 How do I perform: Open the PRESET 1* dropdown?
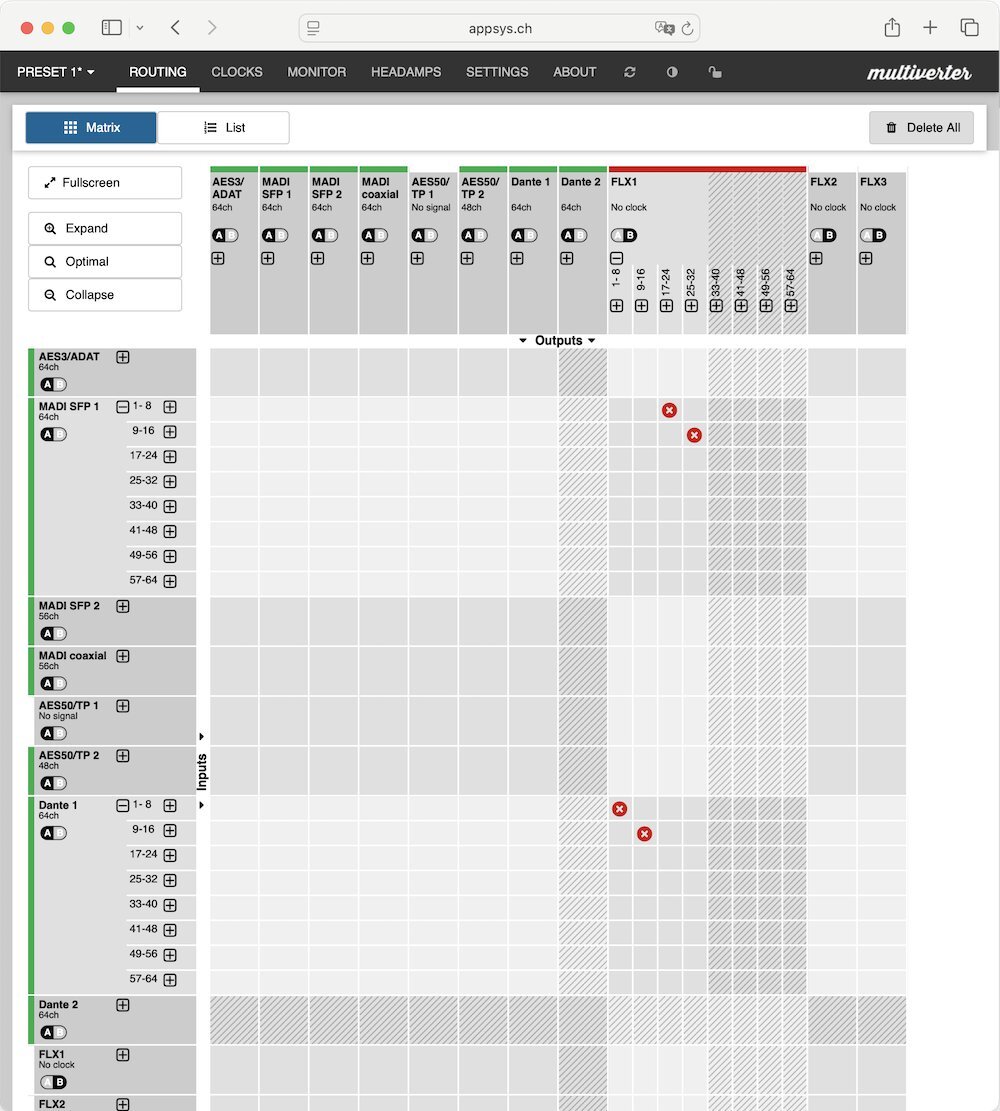[56, 72]
